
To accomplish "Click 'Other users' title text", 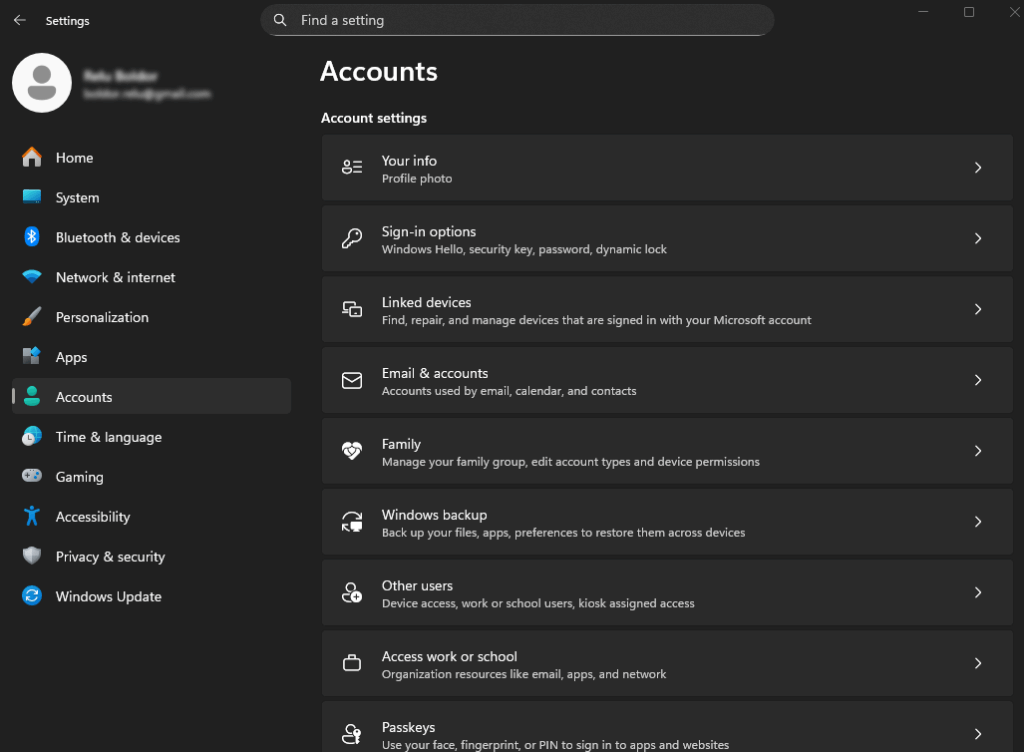I will point(417,586).
